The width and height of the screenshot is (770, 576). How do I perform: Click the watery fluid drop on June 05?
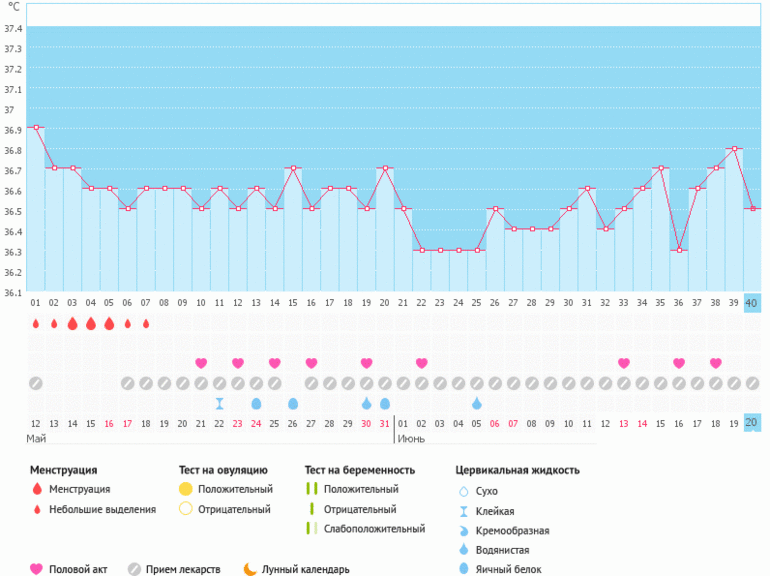476,403
